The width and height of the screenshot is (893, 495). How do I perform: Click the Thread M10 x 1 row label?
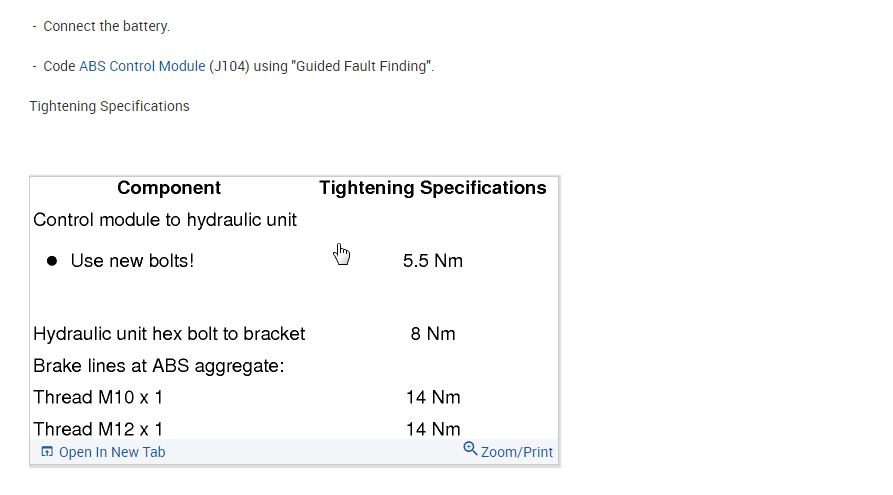click(x=98, y=397)
